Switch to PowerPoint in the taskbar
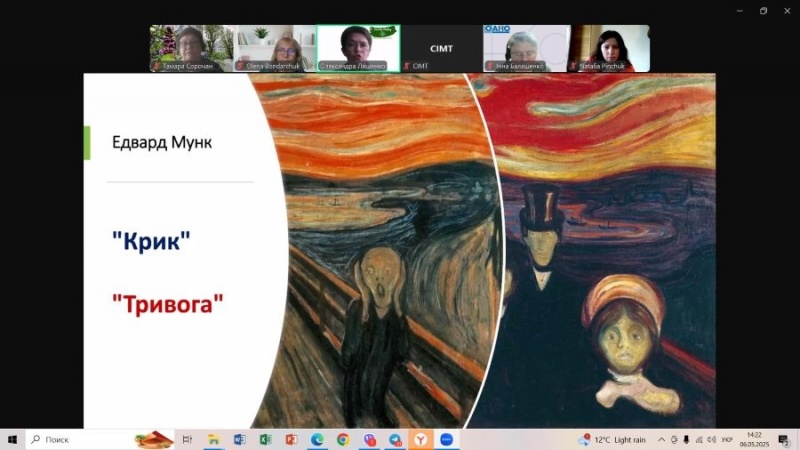800x450 pixels. click(x=291, y=440)
